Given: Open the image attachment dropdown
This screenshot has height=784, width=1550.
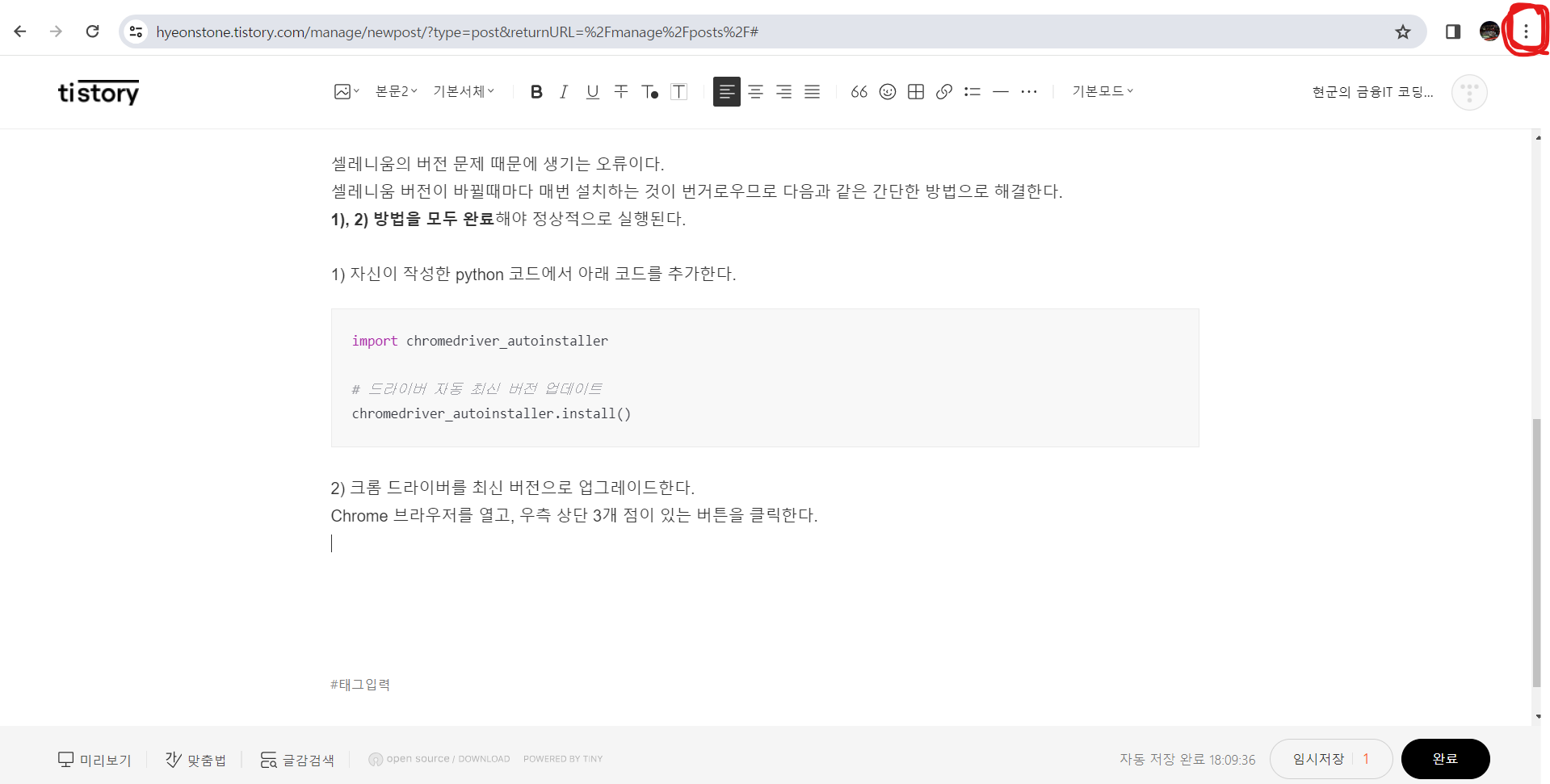Looking at the screenshot, I should (x=347, y=92).
